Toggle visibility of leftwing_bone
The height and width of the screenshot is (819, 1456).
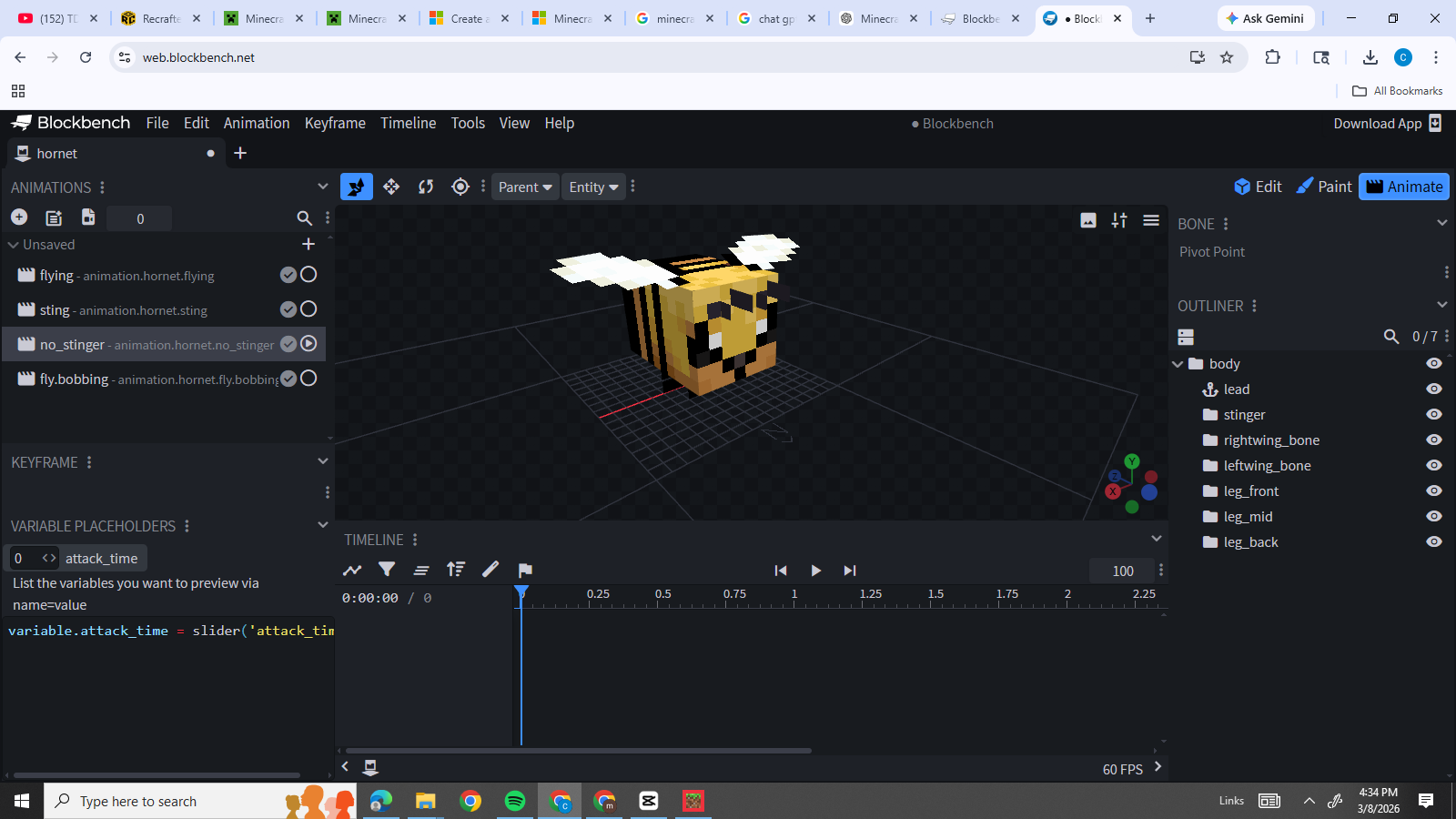1434,466
